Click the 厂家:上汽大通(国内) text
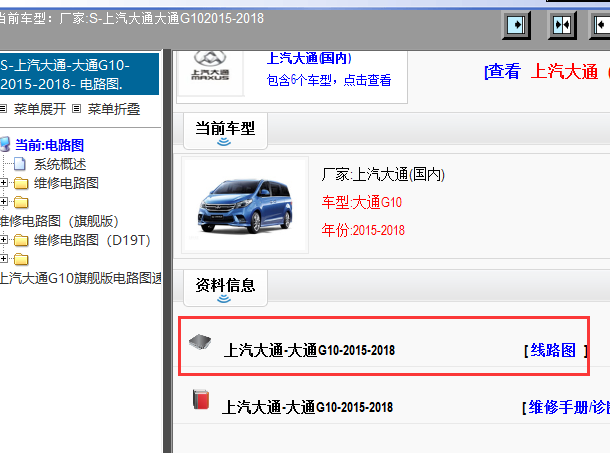 pos(383,174)
